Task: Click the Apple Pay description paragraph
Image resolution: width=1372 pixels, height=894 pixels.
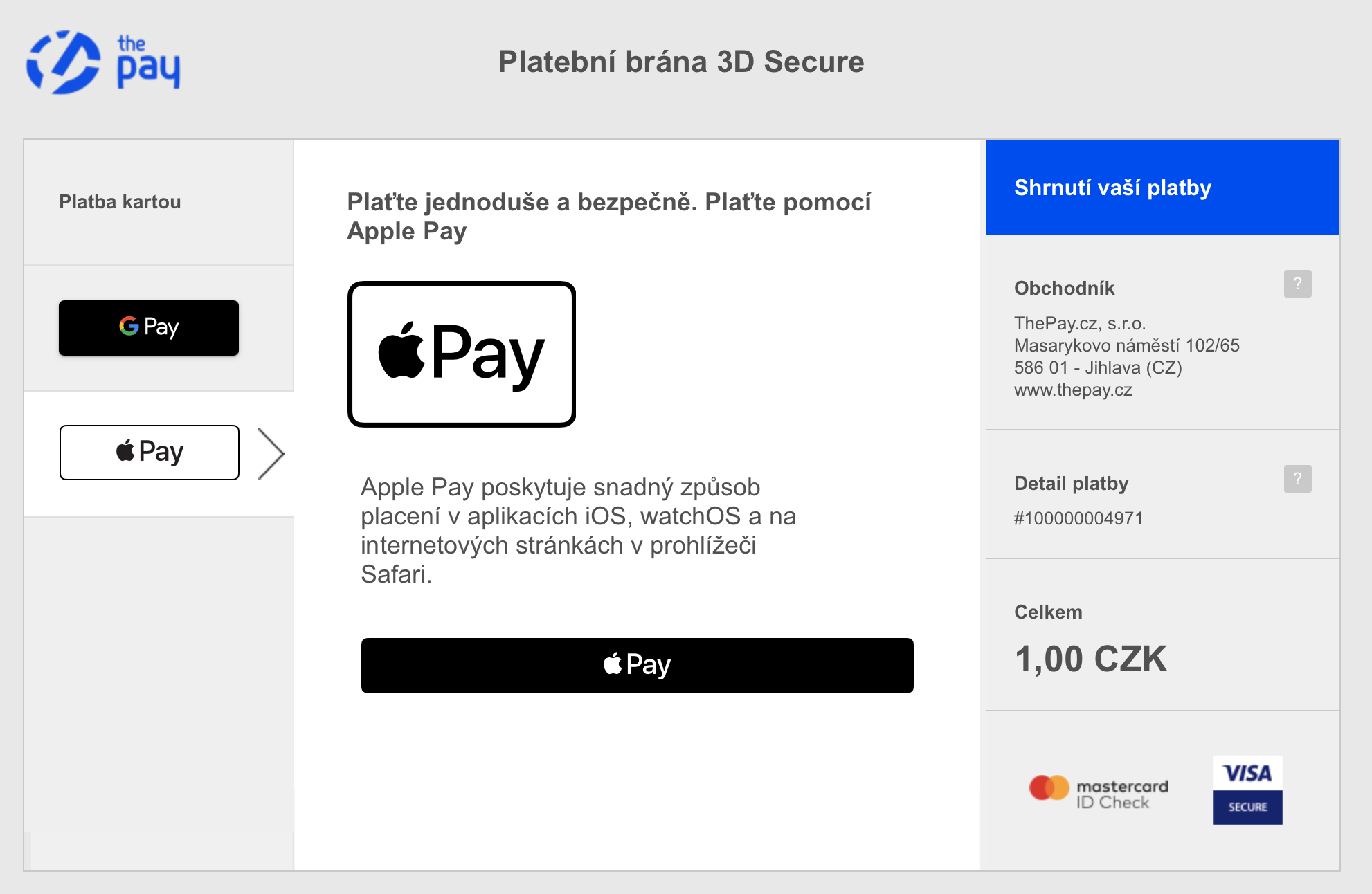Action: (579, 531)
